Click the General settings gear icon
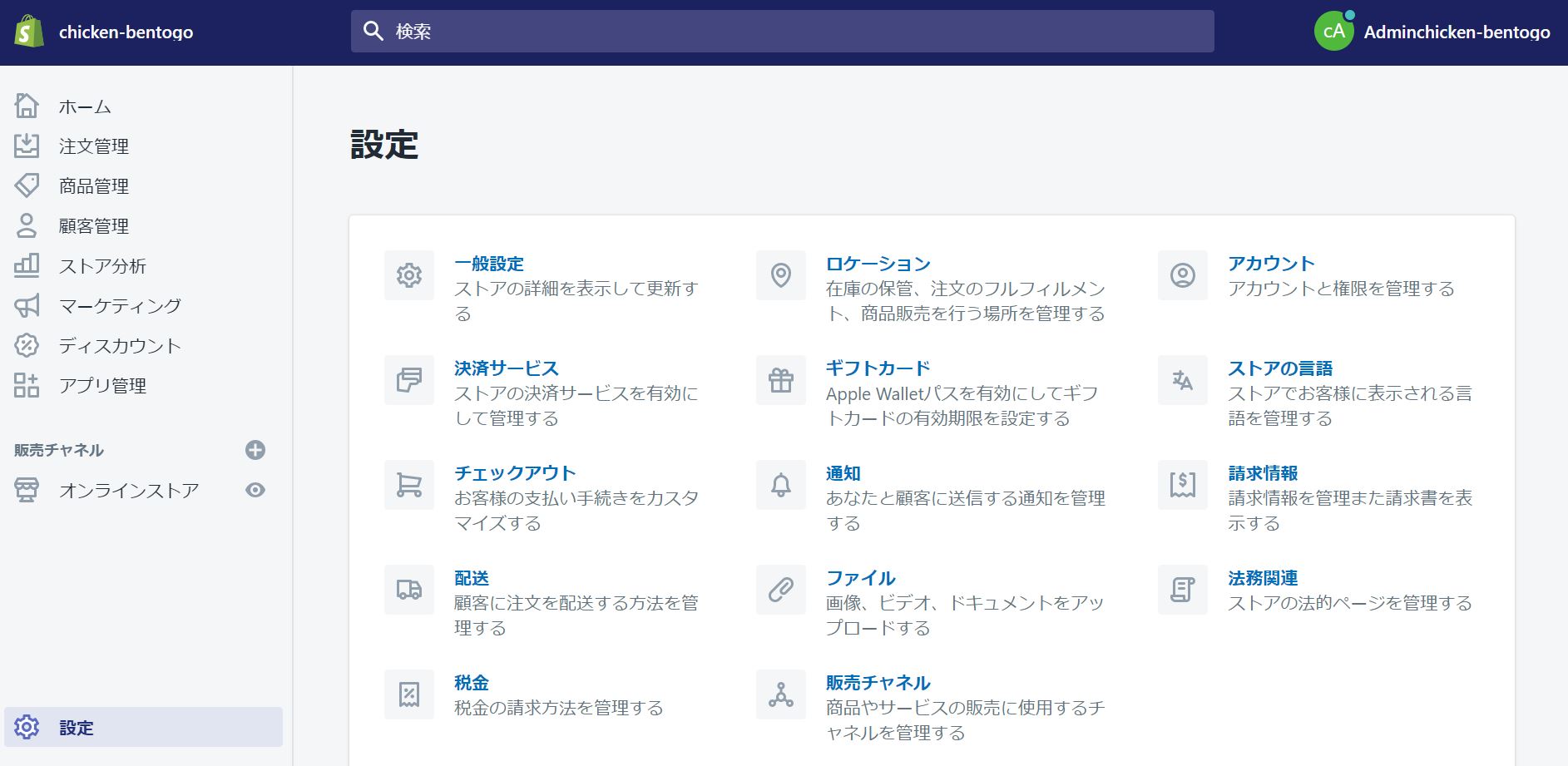 pos(408,275)
